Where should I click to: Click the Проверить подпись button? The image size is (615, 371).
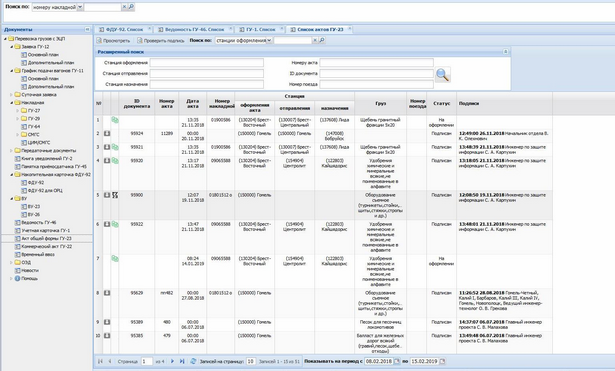tap(160, 40)
